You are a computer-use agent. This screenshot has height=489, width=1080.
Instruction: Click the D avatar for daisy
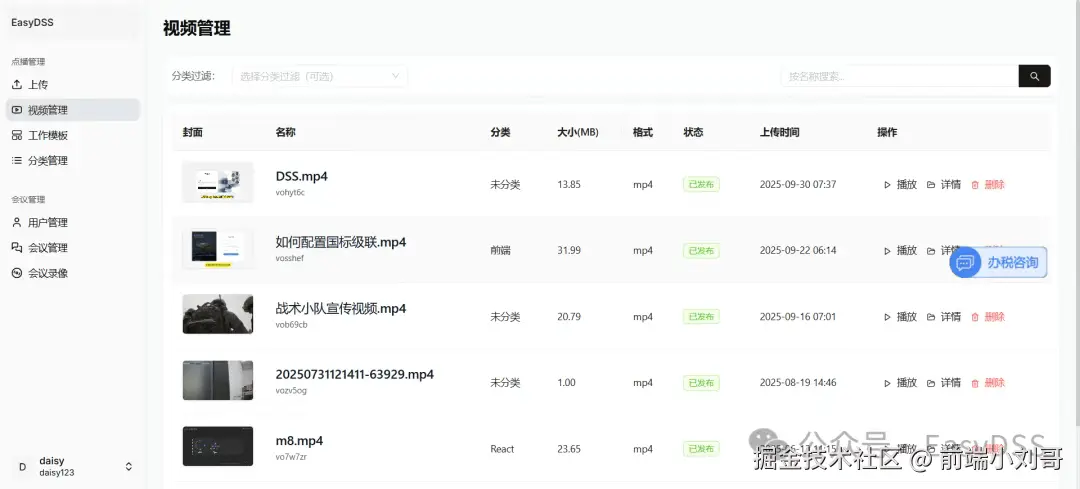point(22,467)
